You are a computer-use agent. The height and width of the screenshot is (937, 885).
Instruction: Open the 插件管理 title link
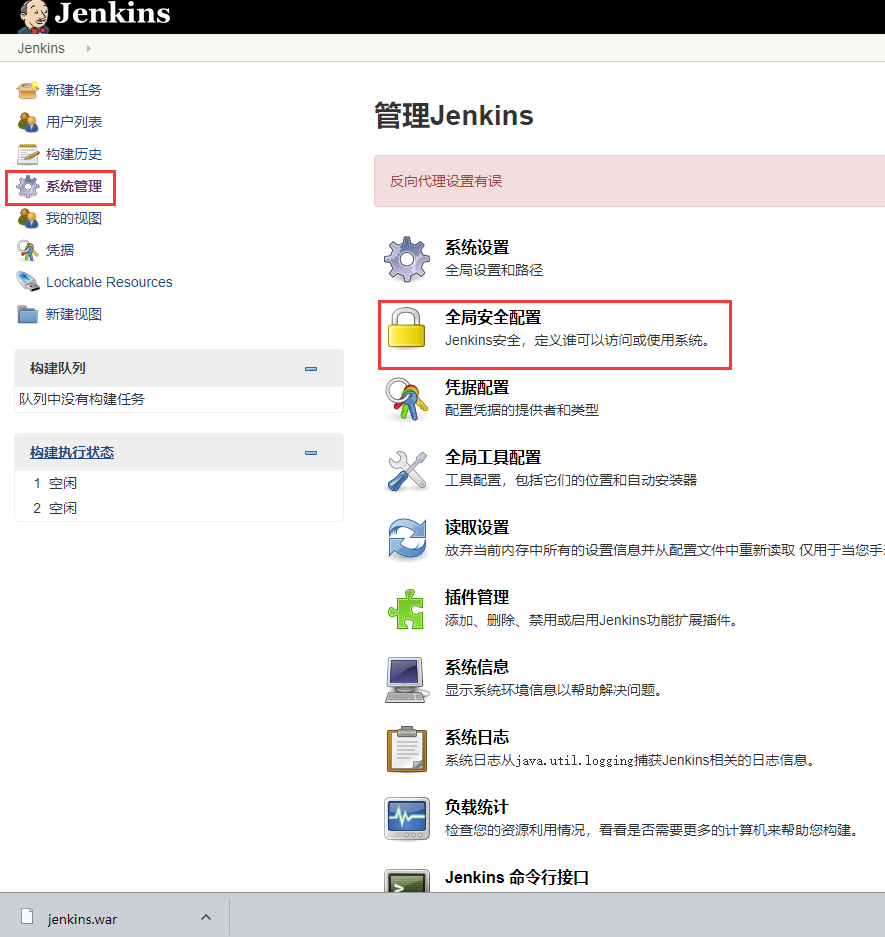[477, 598]
